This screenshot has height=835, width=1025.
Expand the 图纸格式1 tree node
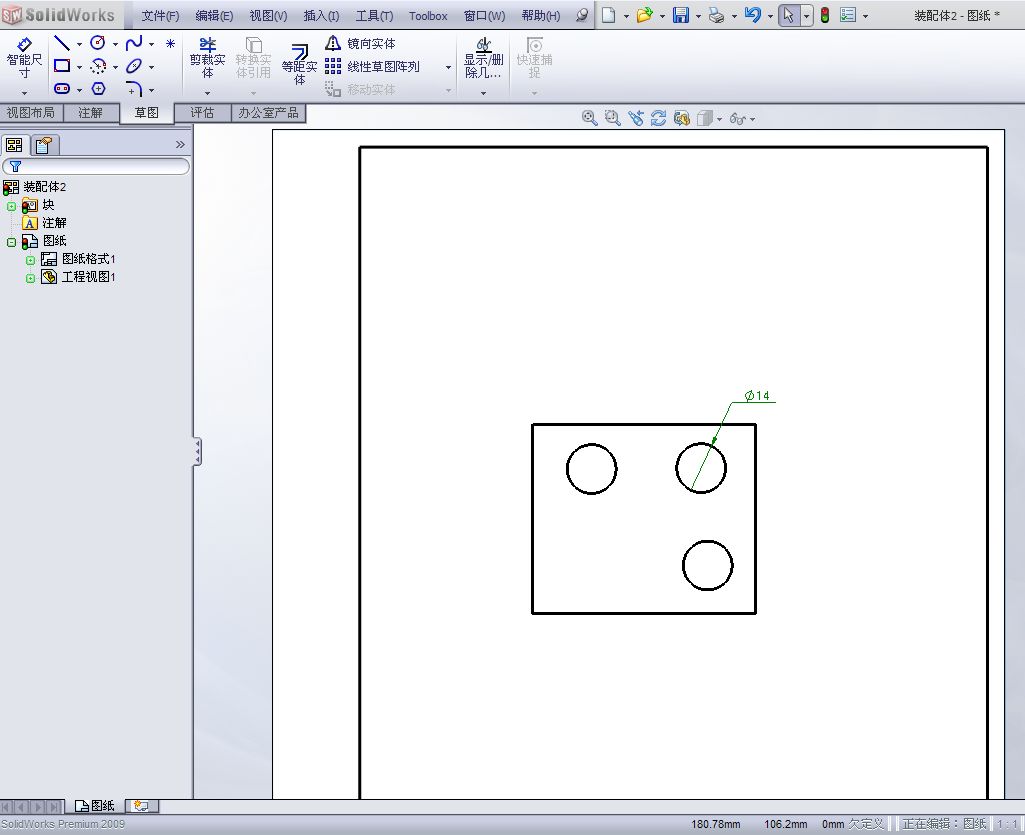point(30,260)
